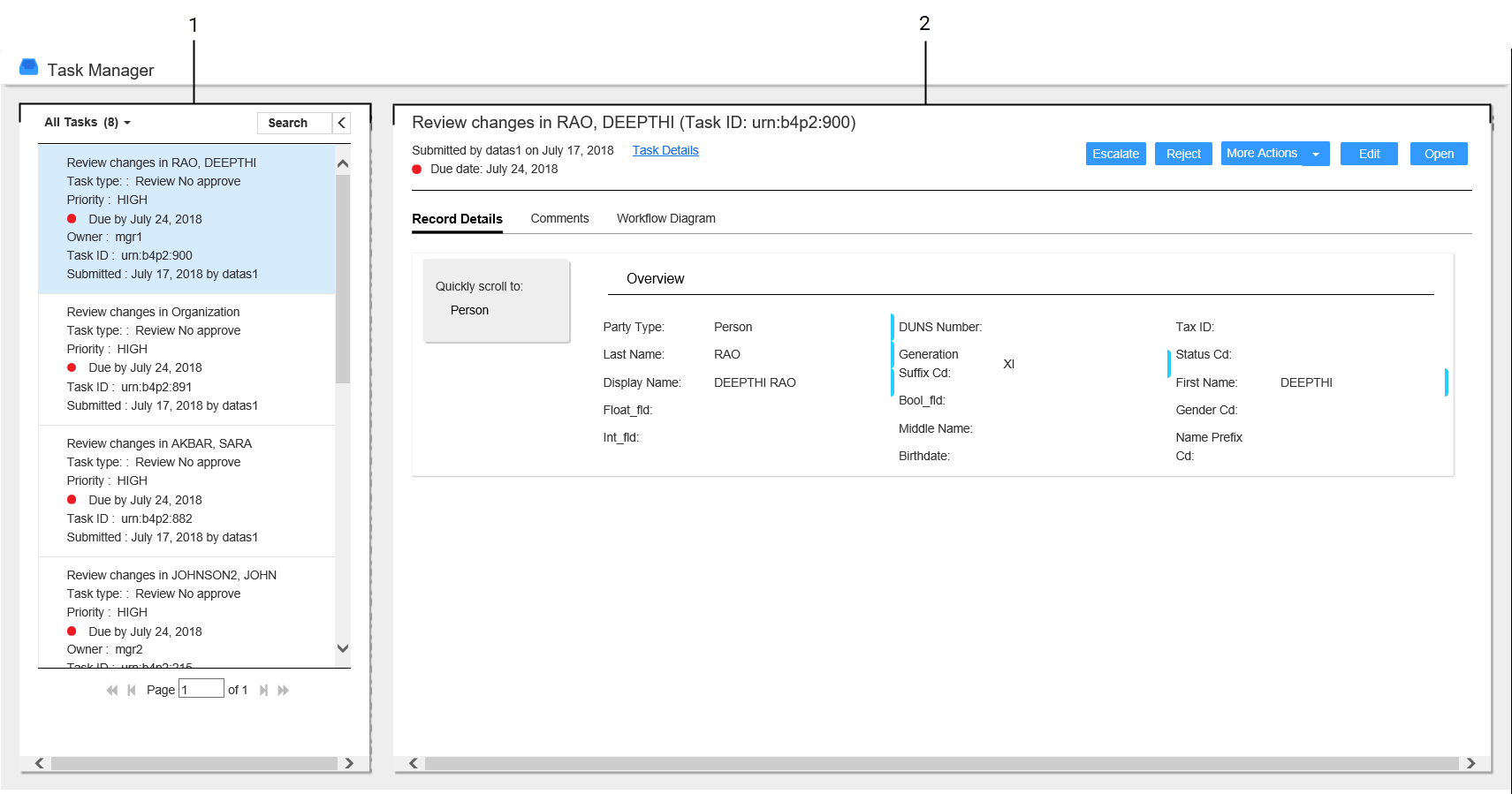This screenshot has width=1512, height=794.
Task: Click the DUNS Number field label
Action: click(x=940, y=327)
